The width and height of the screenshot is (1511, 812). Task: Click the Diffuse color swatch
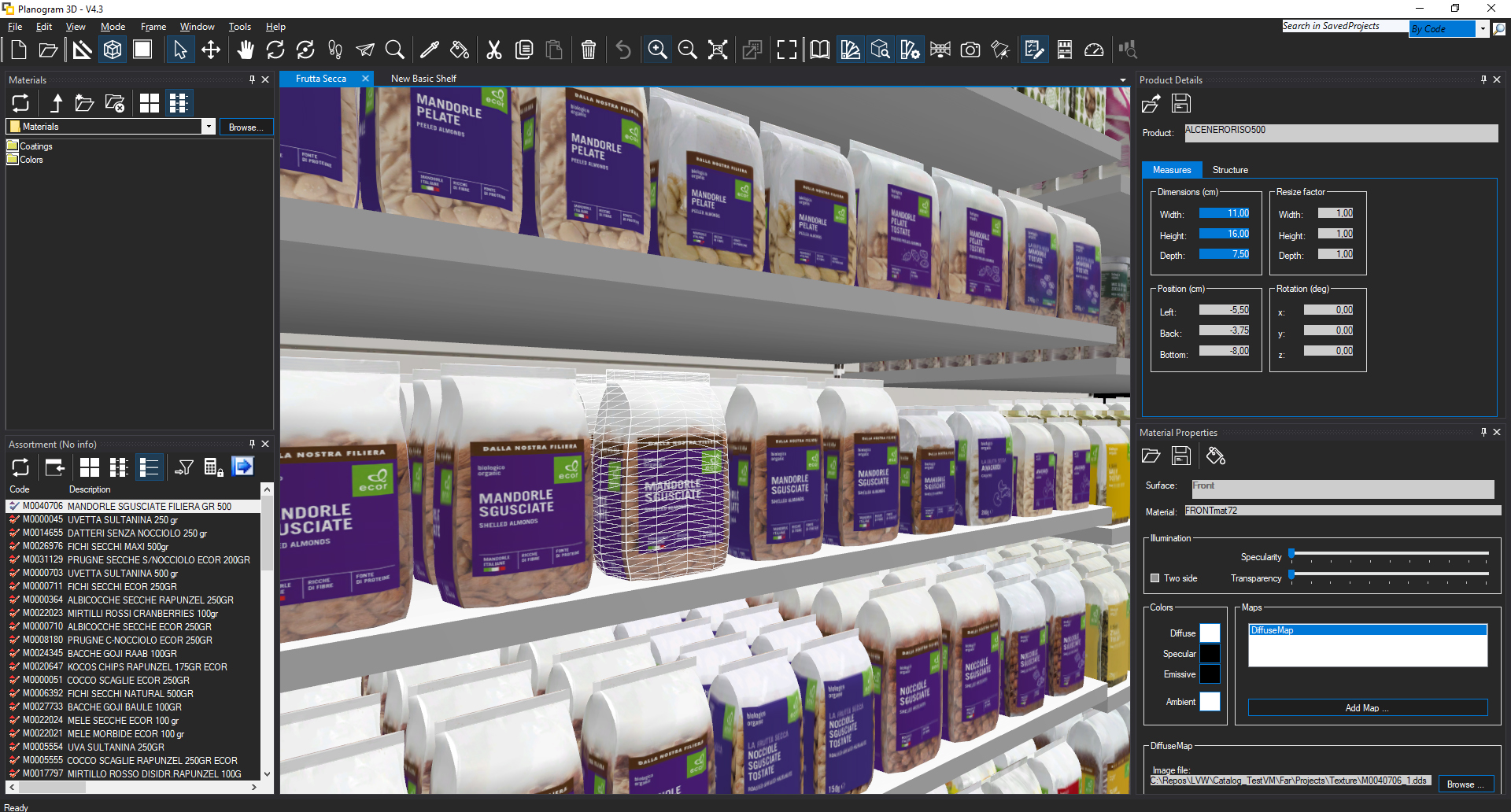(x=1210, y=633)
